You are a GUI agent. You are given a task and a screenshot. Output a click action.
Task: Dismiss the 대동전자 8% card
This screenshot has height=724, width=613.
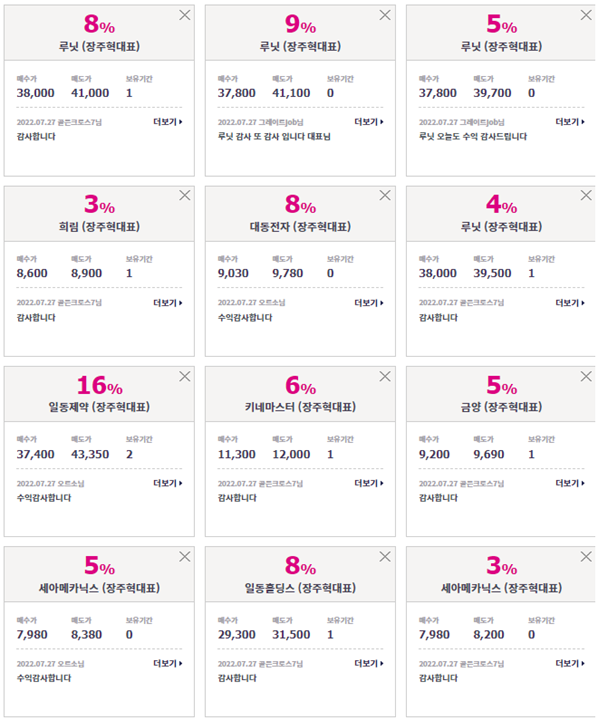pos(385,195)
